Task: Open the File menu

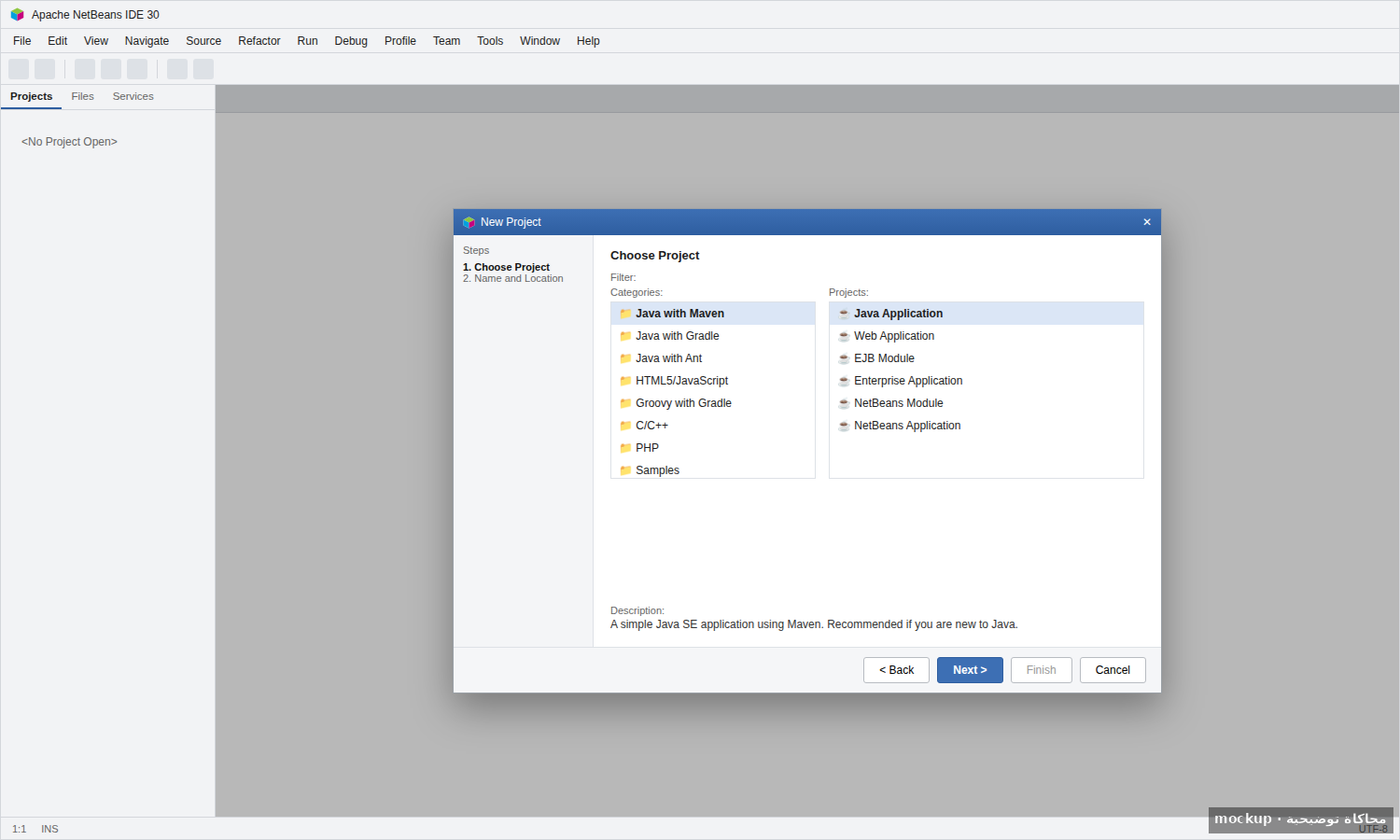Action: point(22,41)
